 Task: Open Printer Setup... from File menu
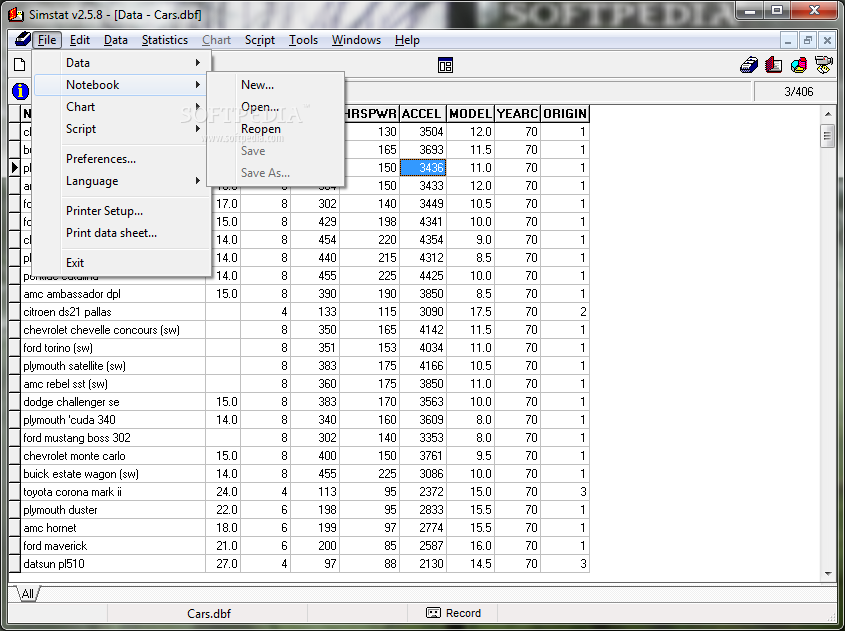122,211
